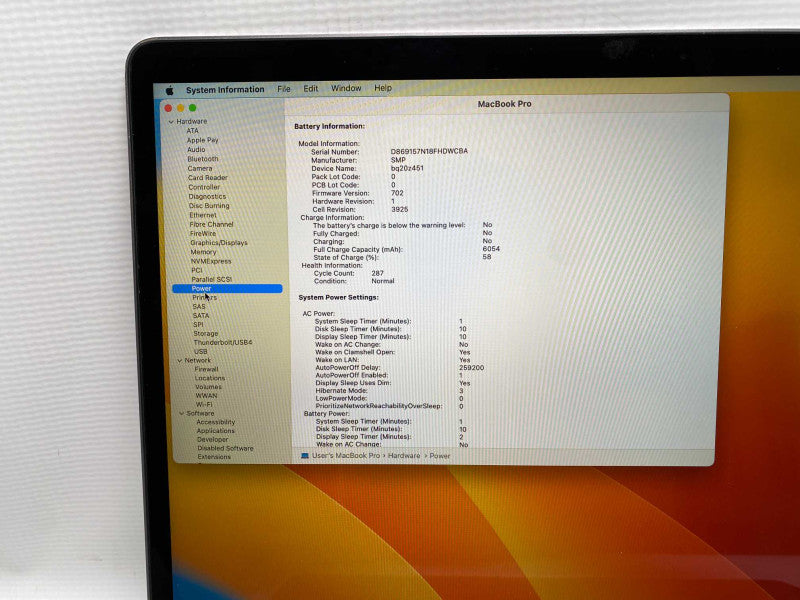Select Disabled Software under Software

click(225, 448)
